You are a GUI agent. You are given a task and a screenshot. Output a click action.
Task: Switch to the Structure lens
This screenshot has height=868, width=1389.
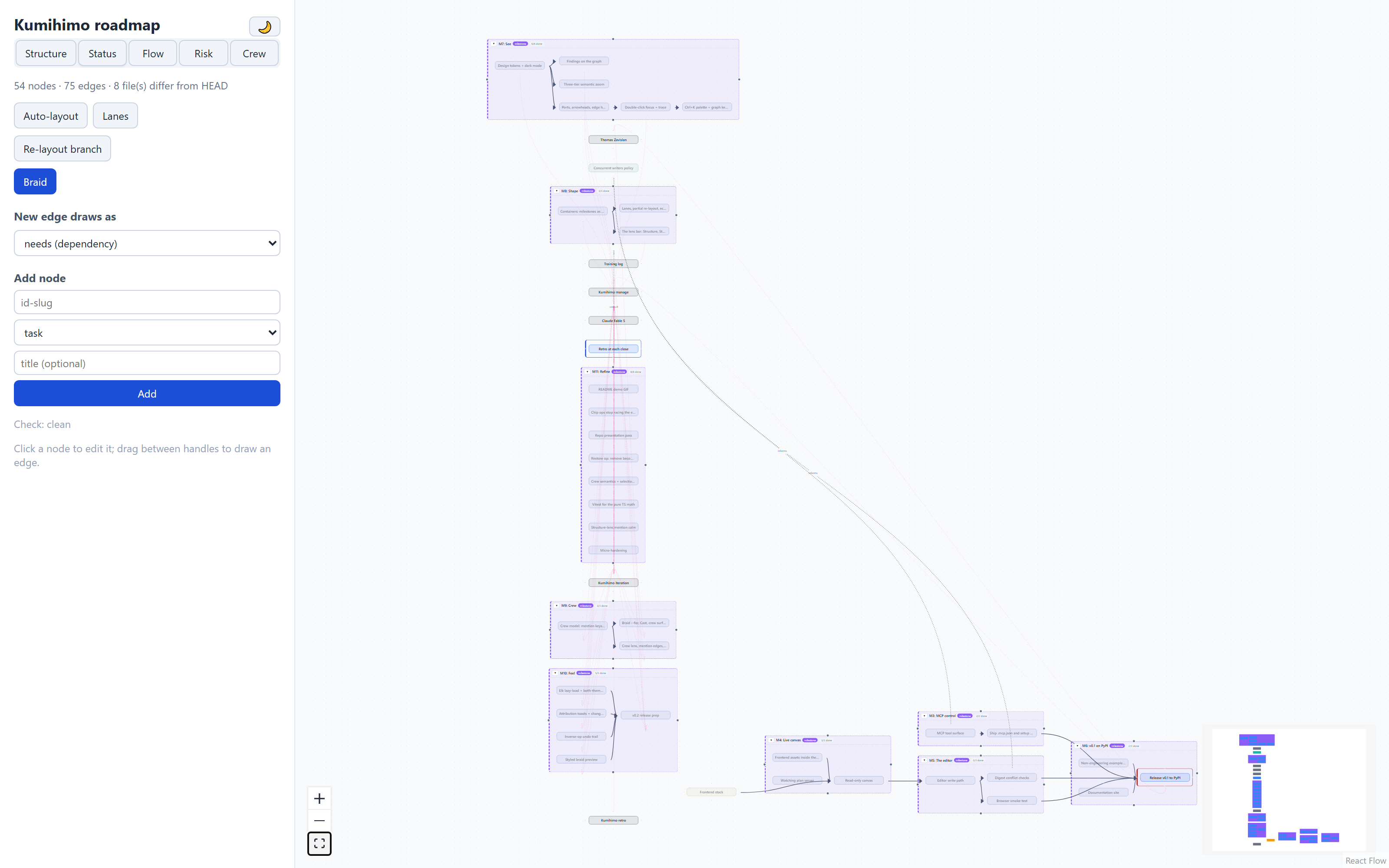pos(46,53)
